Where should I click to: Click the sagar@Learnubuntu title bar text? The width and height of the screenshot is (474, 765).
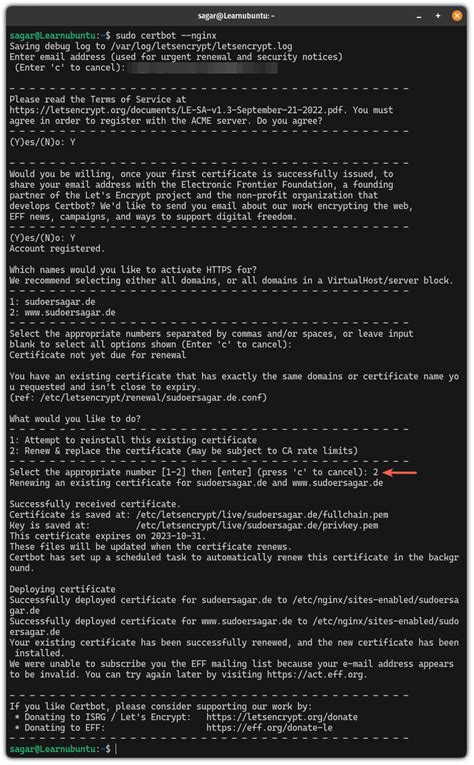tap(237, 16)
